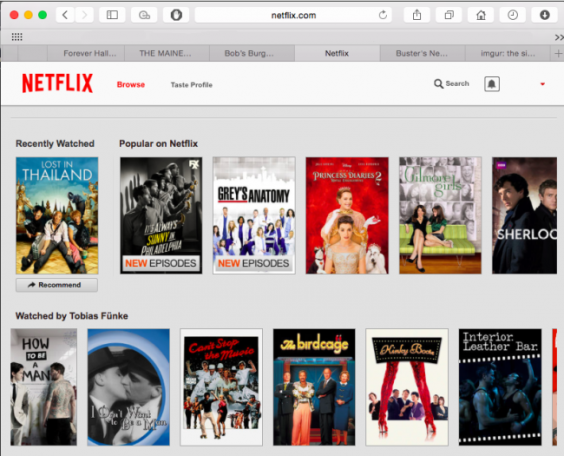Click the Search label
This screenshot has width=564, height=456.
coord(457,84)
